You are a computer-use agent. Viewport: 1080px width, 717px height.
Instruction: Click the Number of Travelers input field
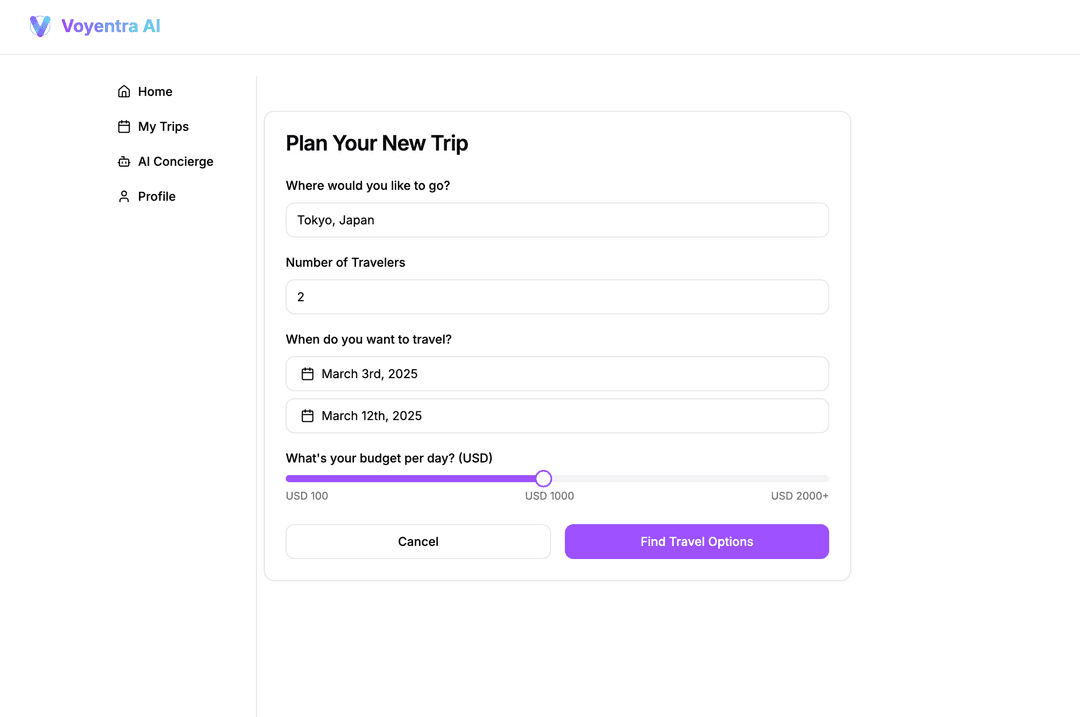(x=557, y=297)
